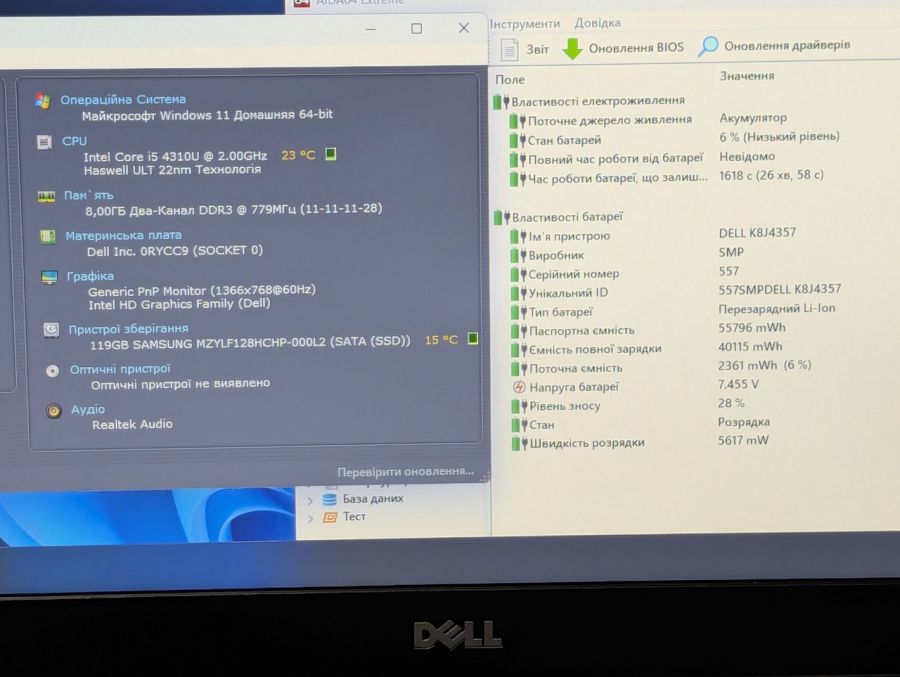Click the Оптичні пристрої heading link

point(120,369)
